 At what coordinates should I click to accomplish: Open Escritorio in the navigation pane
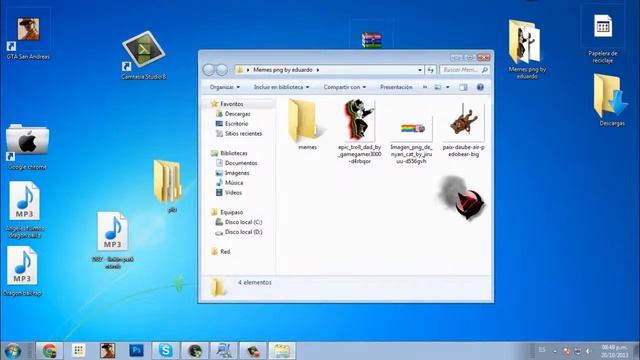[236, 124]
